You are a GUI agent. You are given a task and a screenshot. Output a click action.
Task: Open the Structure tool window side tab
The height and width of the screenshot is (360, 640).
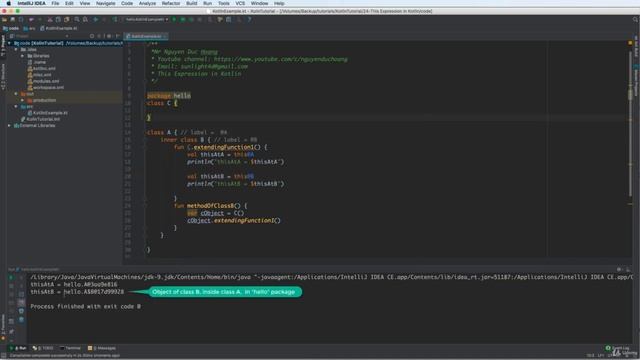coord(3,76)
